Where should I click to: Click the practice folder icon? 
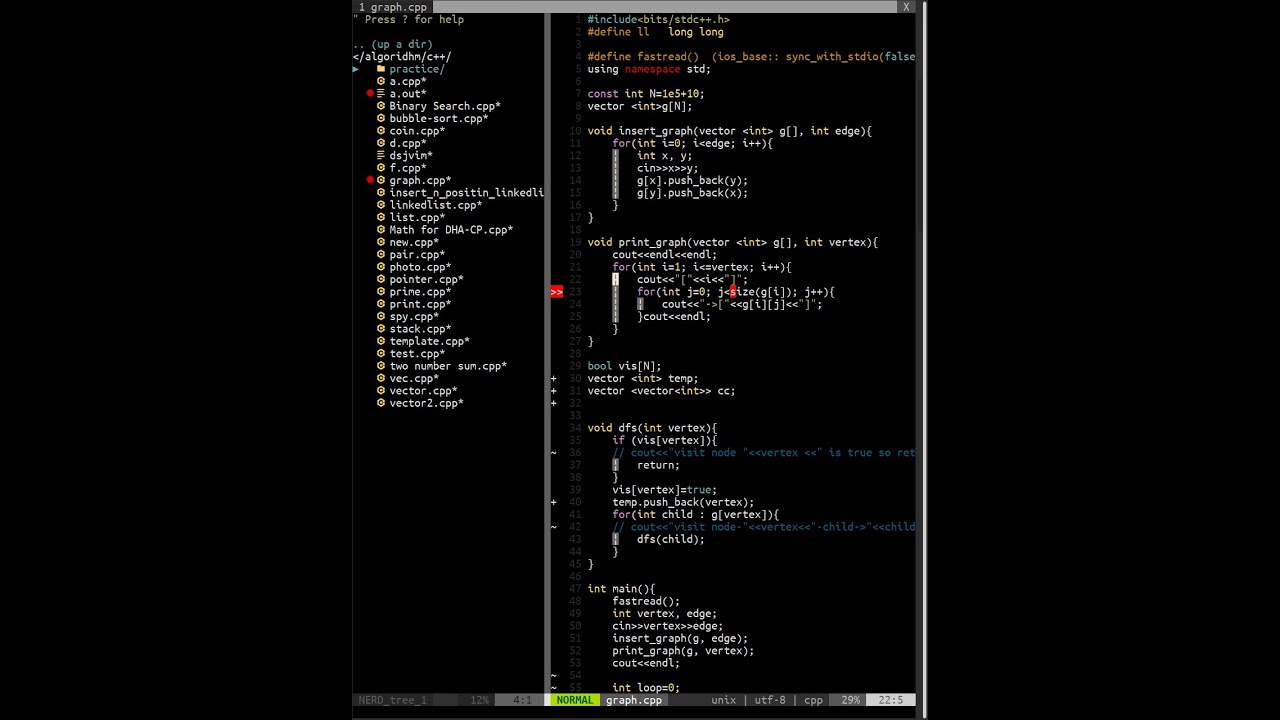pos(381,69)
